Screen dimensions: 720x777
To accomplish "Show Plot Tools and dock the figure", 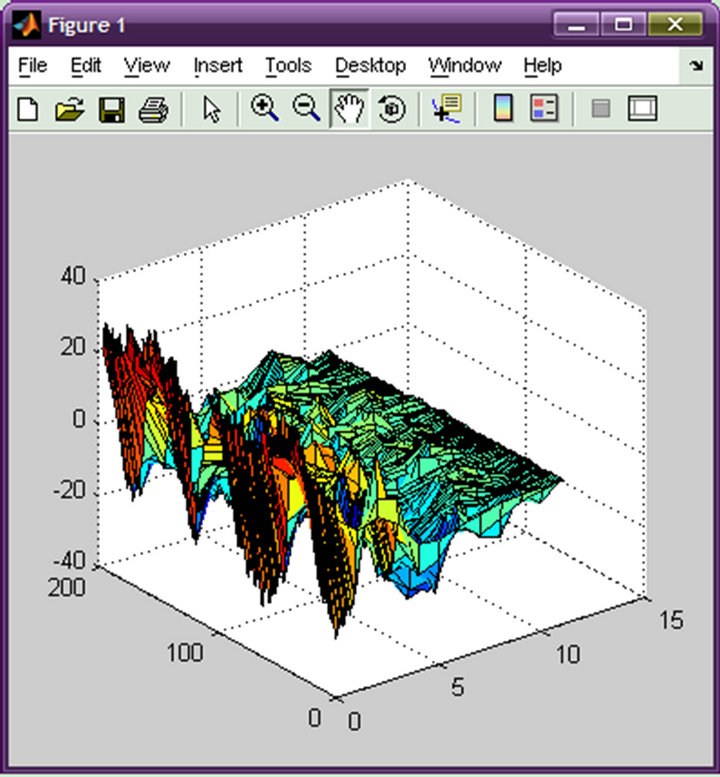I will (641, 109).
